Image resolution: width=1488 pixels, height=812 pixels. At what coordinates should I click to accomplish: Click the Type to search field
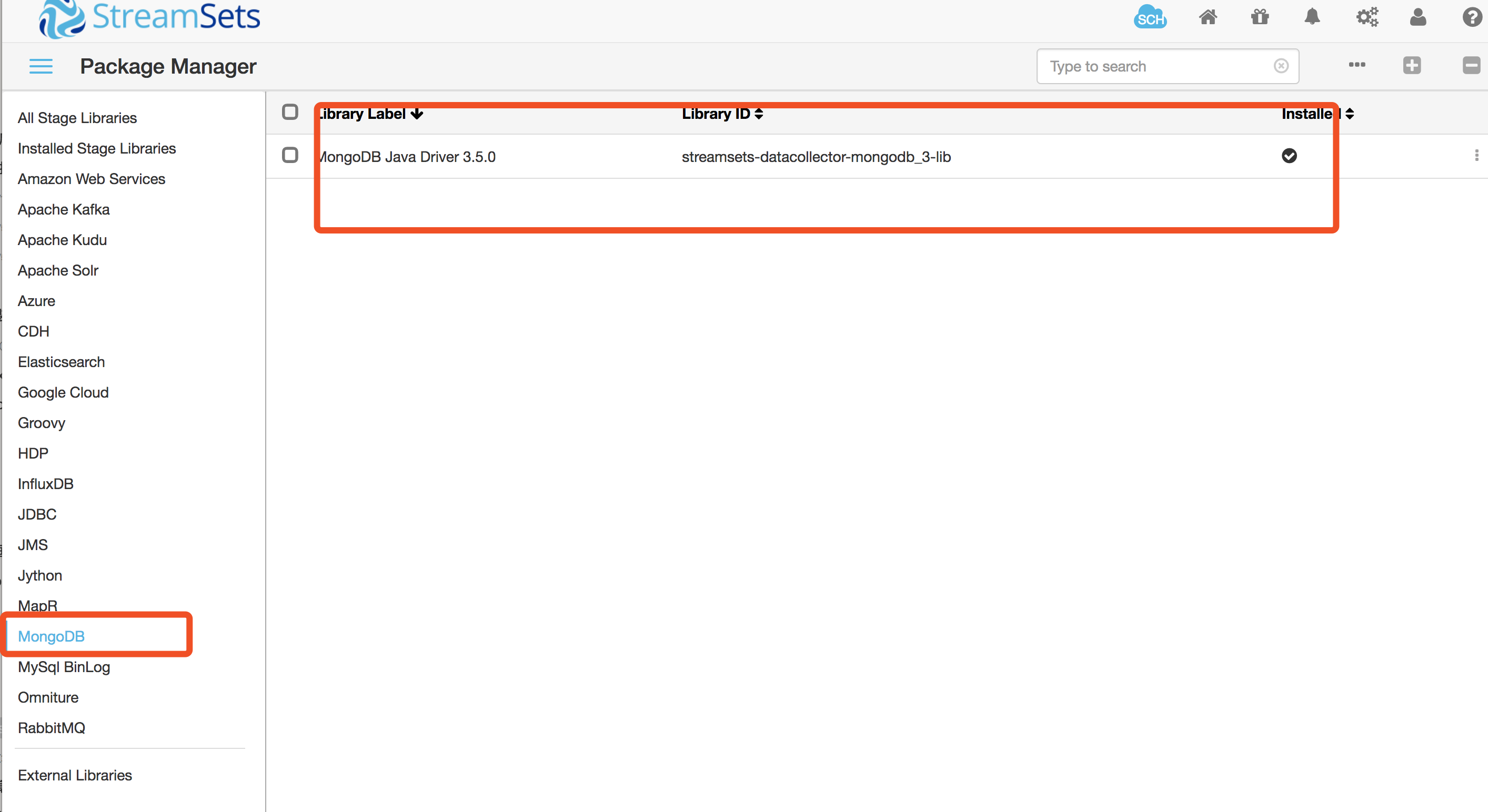point(1168,66)
